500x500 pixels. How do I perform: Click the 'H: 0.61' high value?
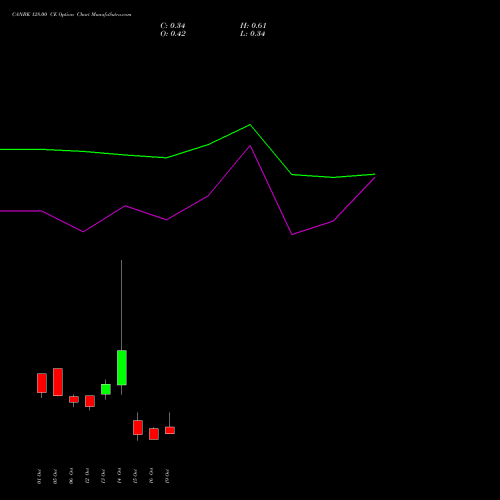pyautogui.click(x=253, y=26)
